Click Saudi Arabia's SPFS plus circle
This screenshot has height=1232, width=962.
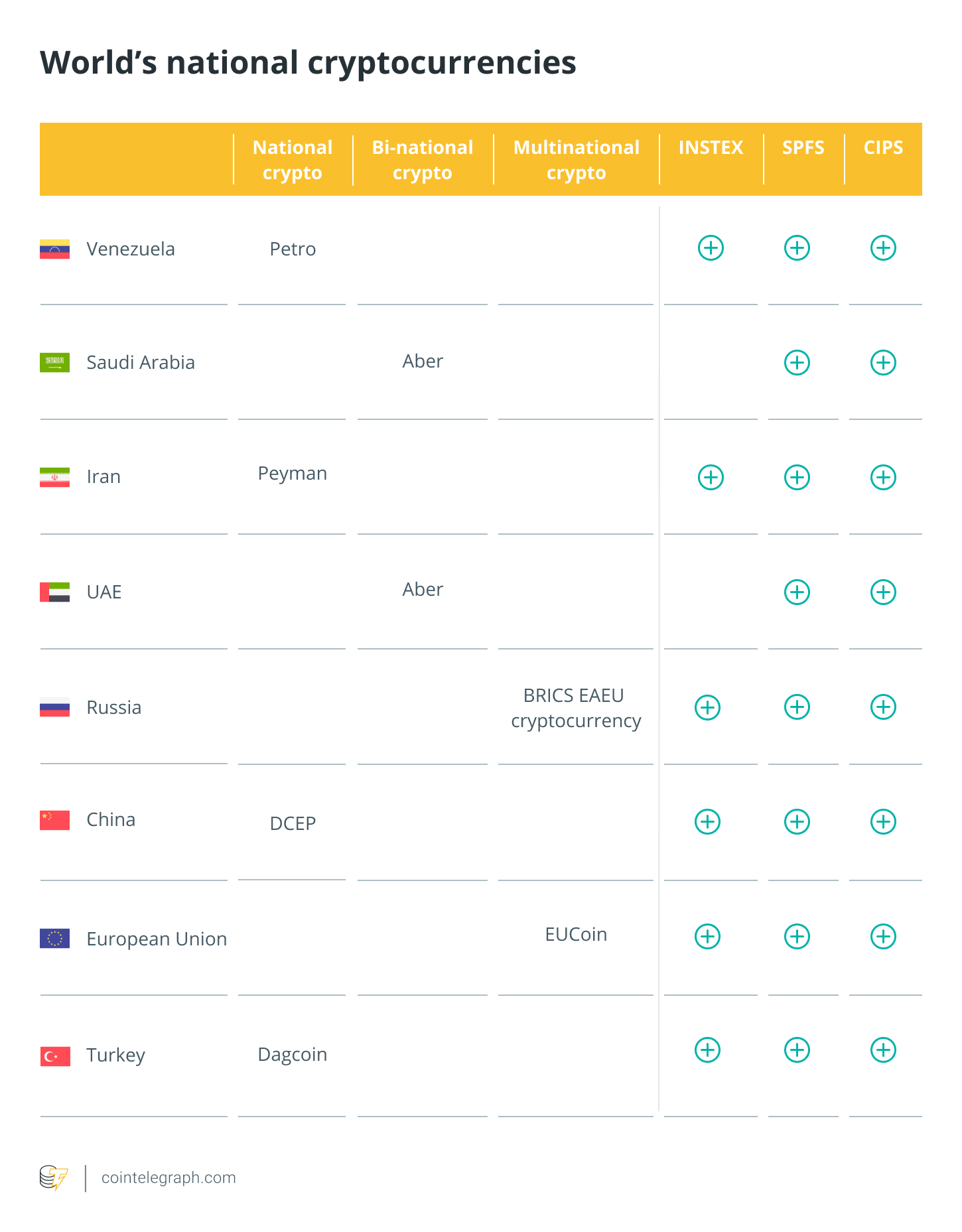click(797, 362)
